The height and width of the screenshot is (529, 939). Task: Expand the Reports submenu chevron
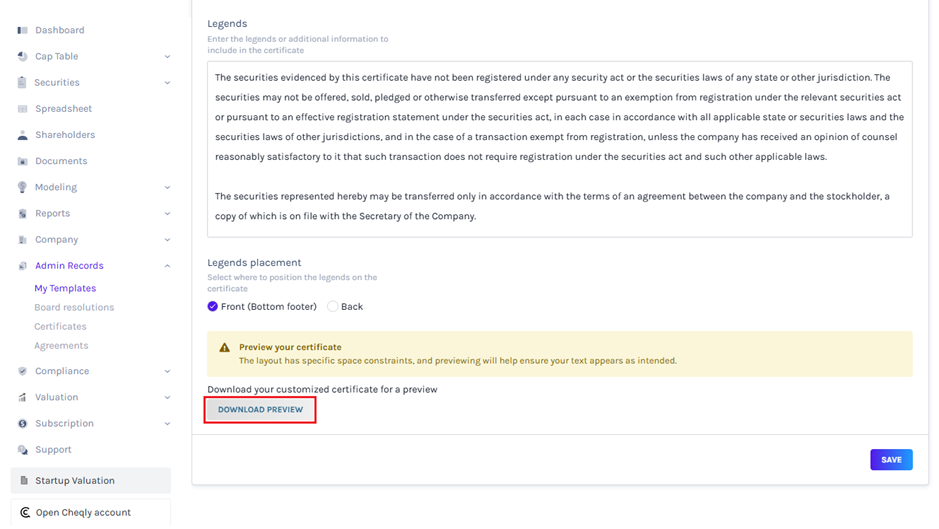167,214
